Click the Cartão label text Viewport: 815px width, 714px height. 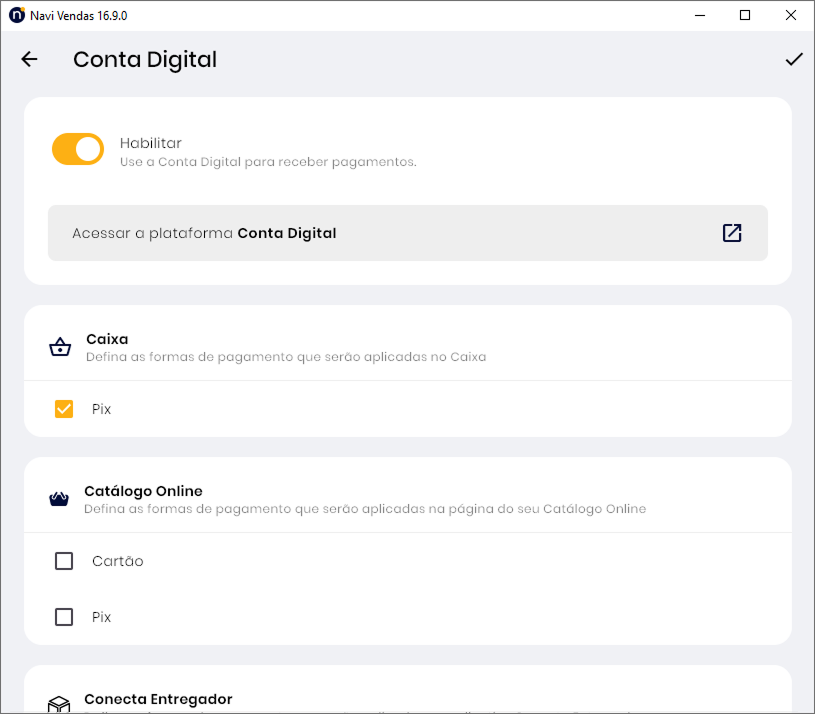pos(118,561)
